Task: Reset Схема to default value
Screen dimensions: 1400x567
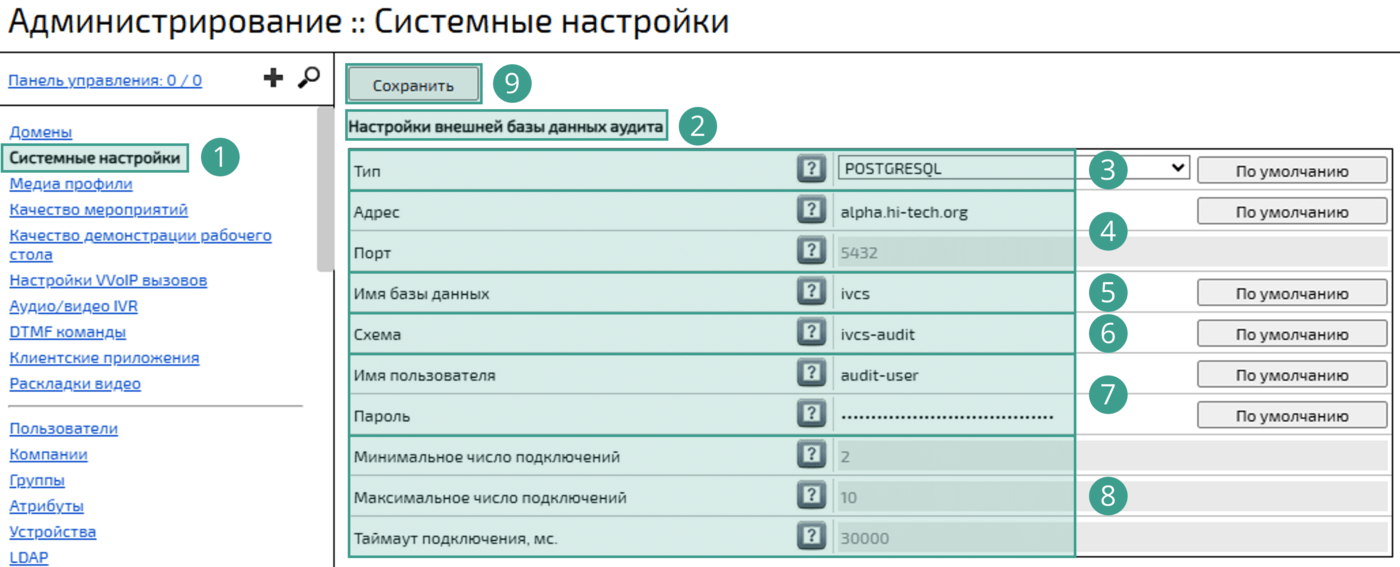Action: pyautogui.click(x=1292, y=334)
